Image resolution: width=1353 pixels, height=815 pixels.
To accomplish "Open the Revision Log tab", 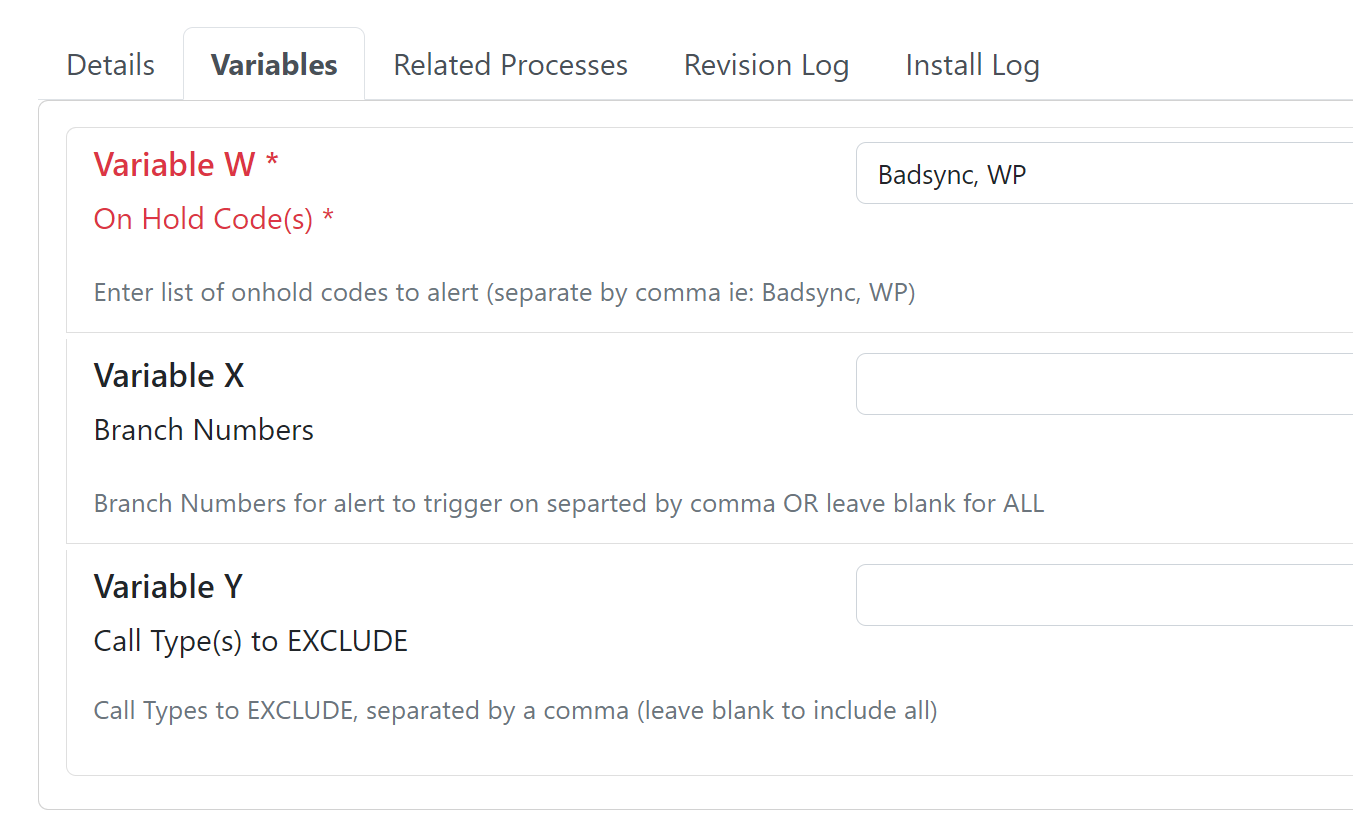I will point(766,65).
